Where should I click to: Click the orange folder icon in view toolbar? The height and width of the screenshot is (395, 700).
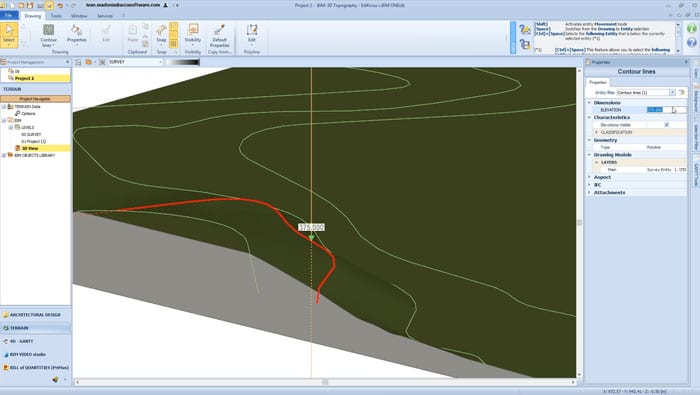88,62
